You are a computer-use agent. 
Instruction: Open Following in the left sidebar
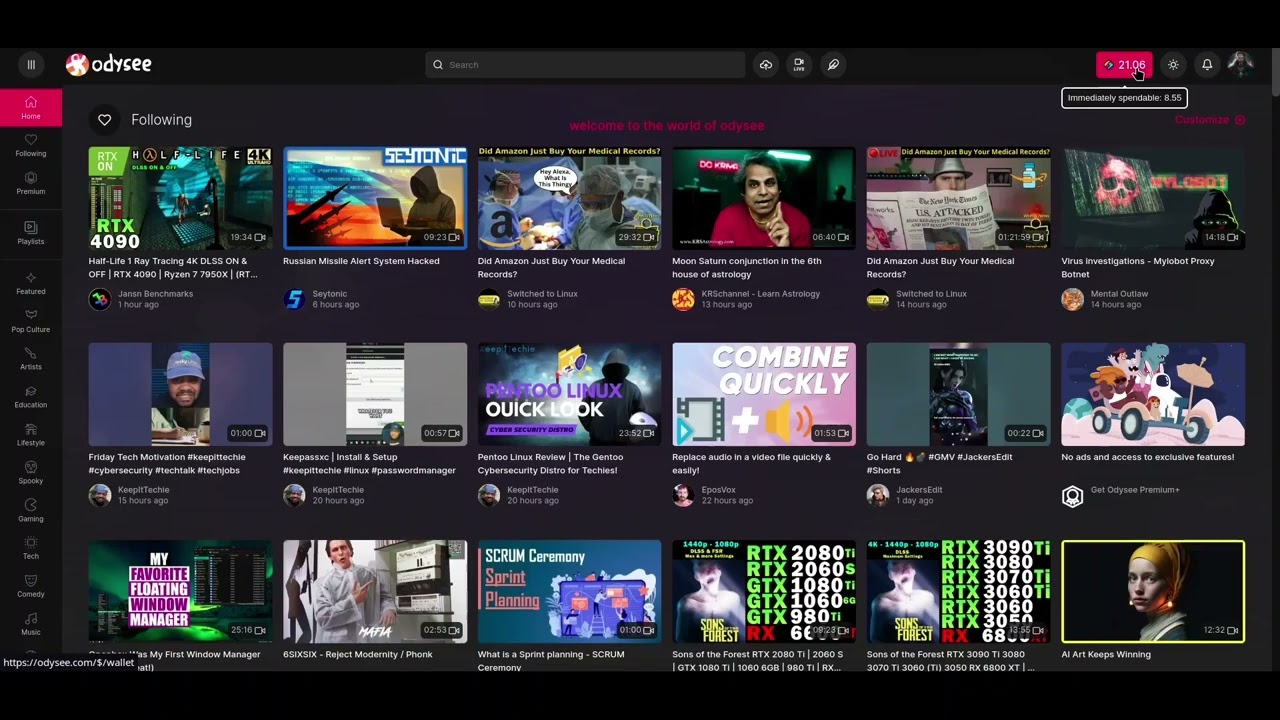(x=31, y=146)
